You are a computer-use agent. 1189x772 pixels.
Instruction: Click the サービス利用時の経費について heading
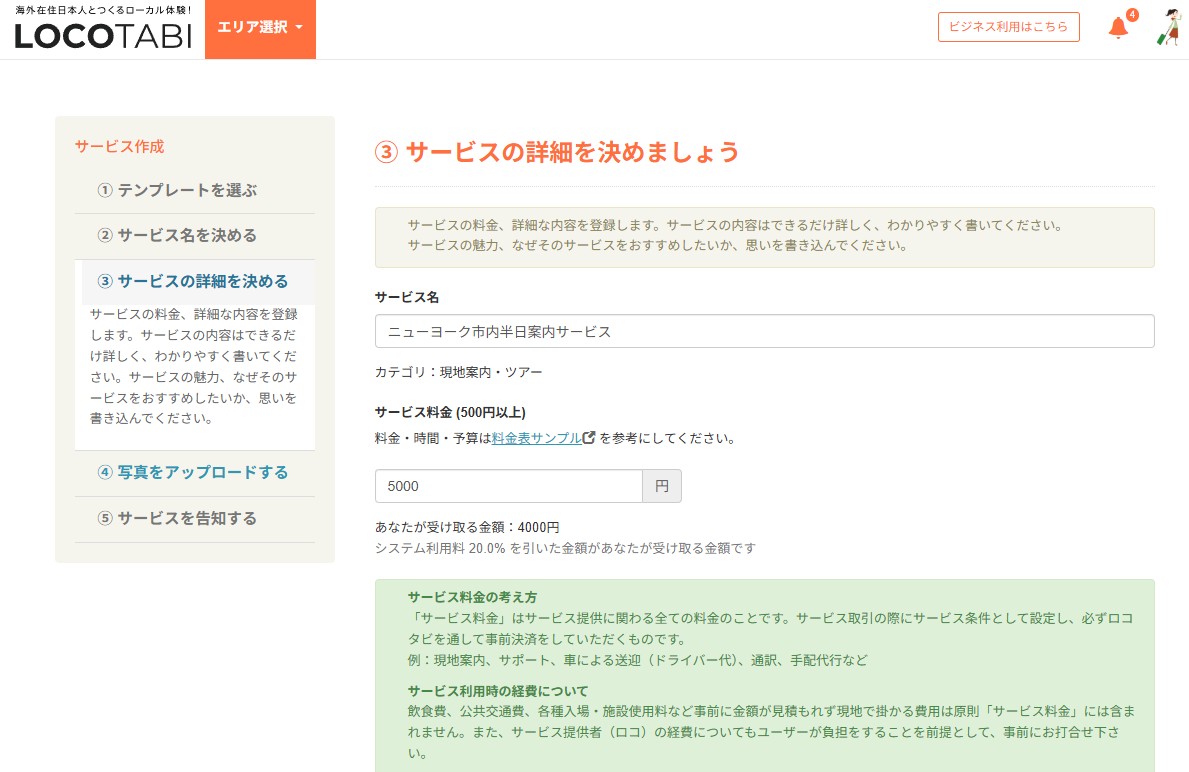coord(497,691)
